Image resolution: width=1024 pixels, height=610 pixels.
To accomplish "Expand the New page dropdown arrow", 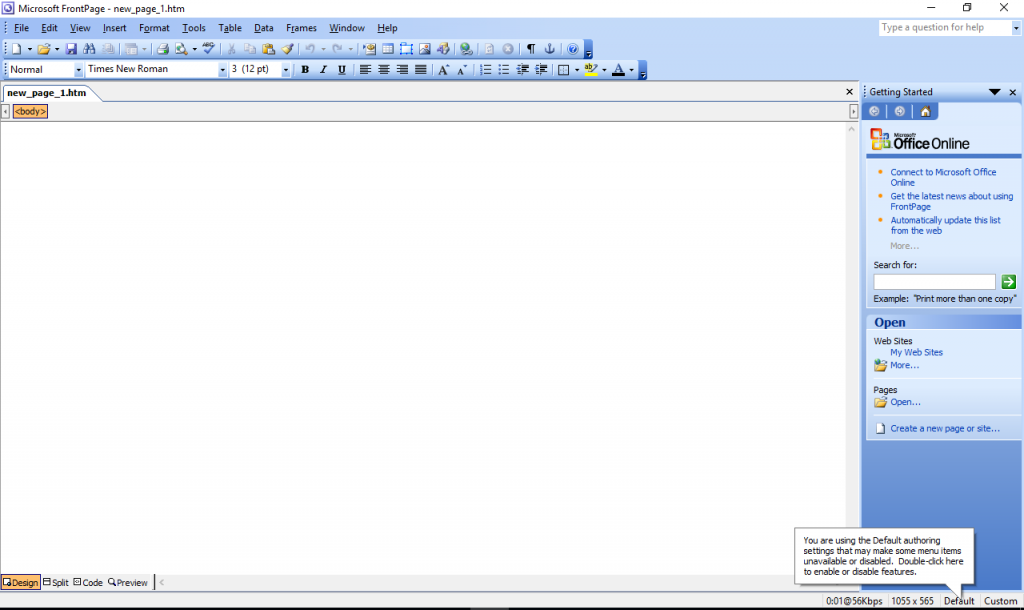I will coord(29,50).
